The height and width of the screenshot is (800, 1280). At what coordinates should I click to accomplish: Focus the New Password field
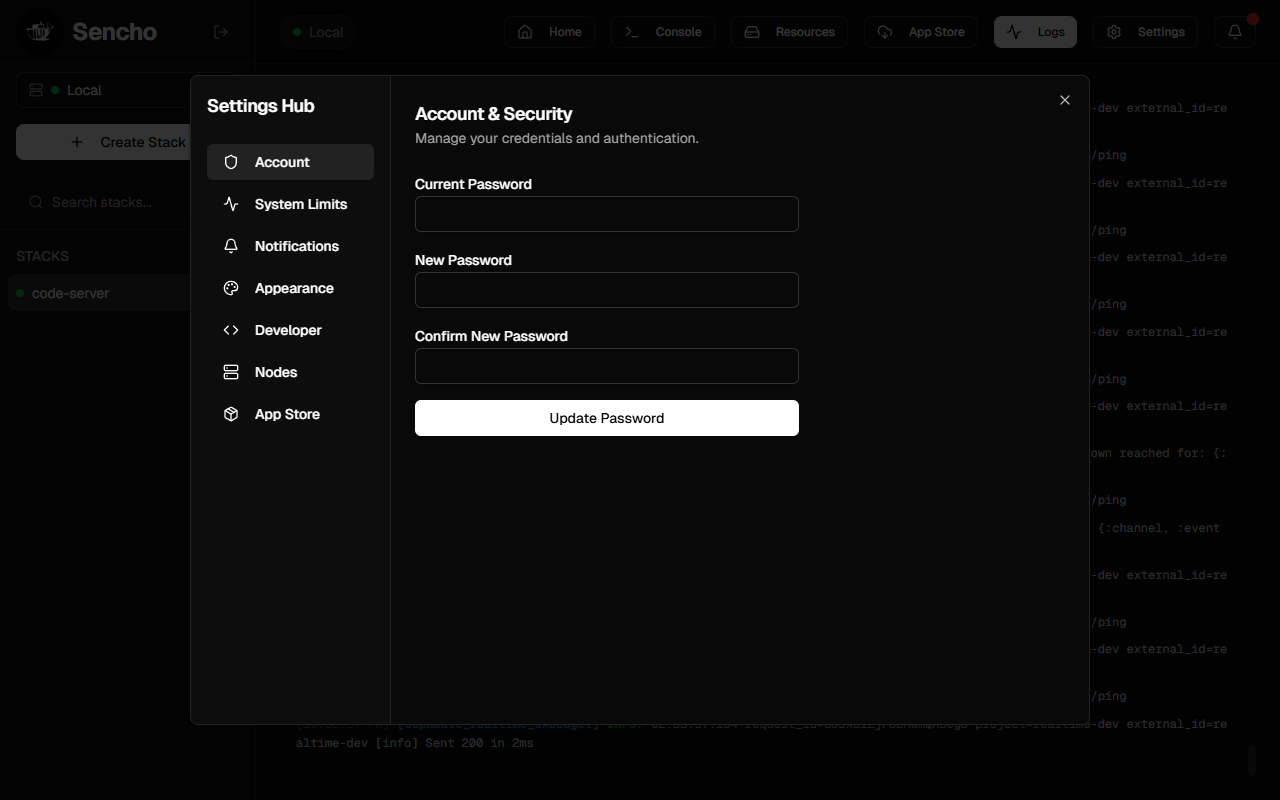tap(607, 290)
